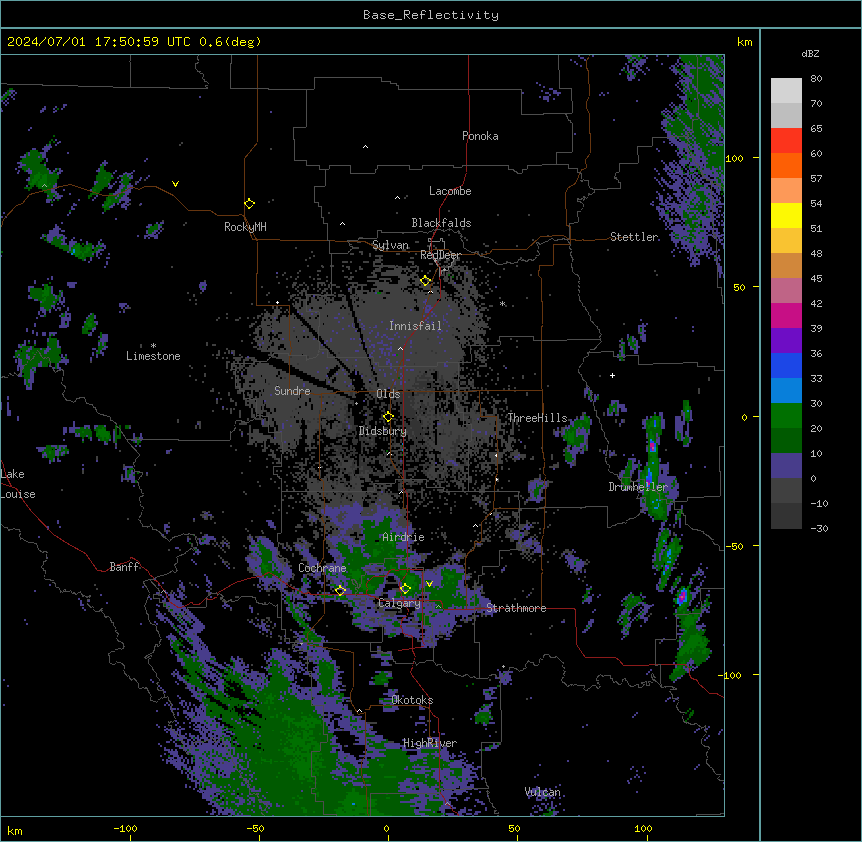Select the asterisk marker east of Innisfail
Image resolution: width=862 pixels, height=842 pixels.
502,304
